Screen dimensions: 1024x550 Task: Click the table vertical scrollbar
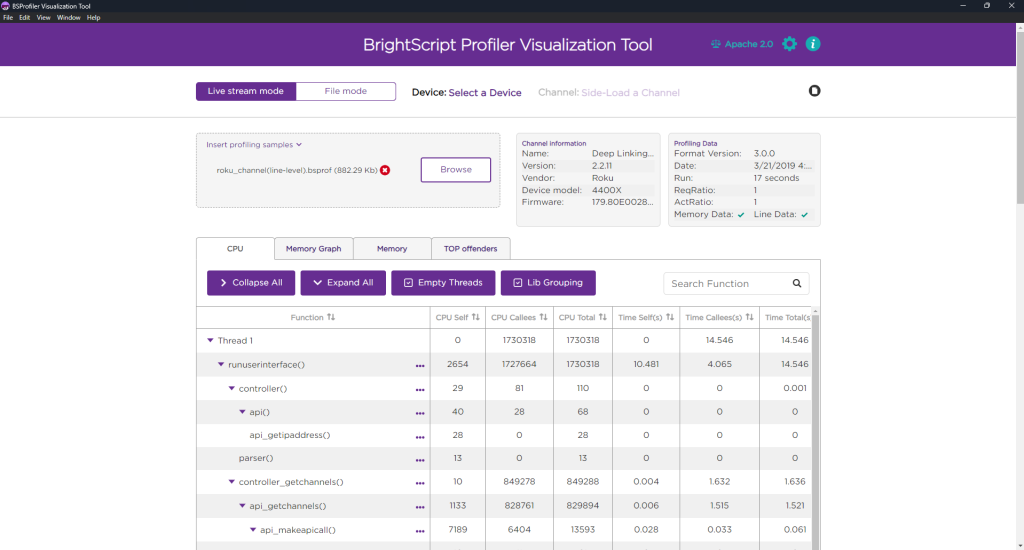tap(815, 431)
